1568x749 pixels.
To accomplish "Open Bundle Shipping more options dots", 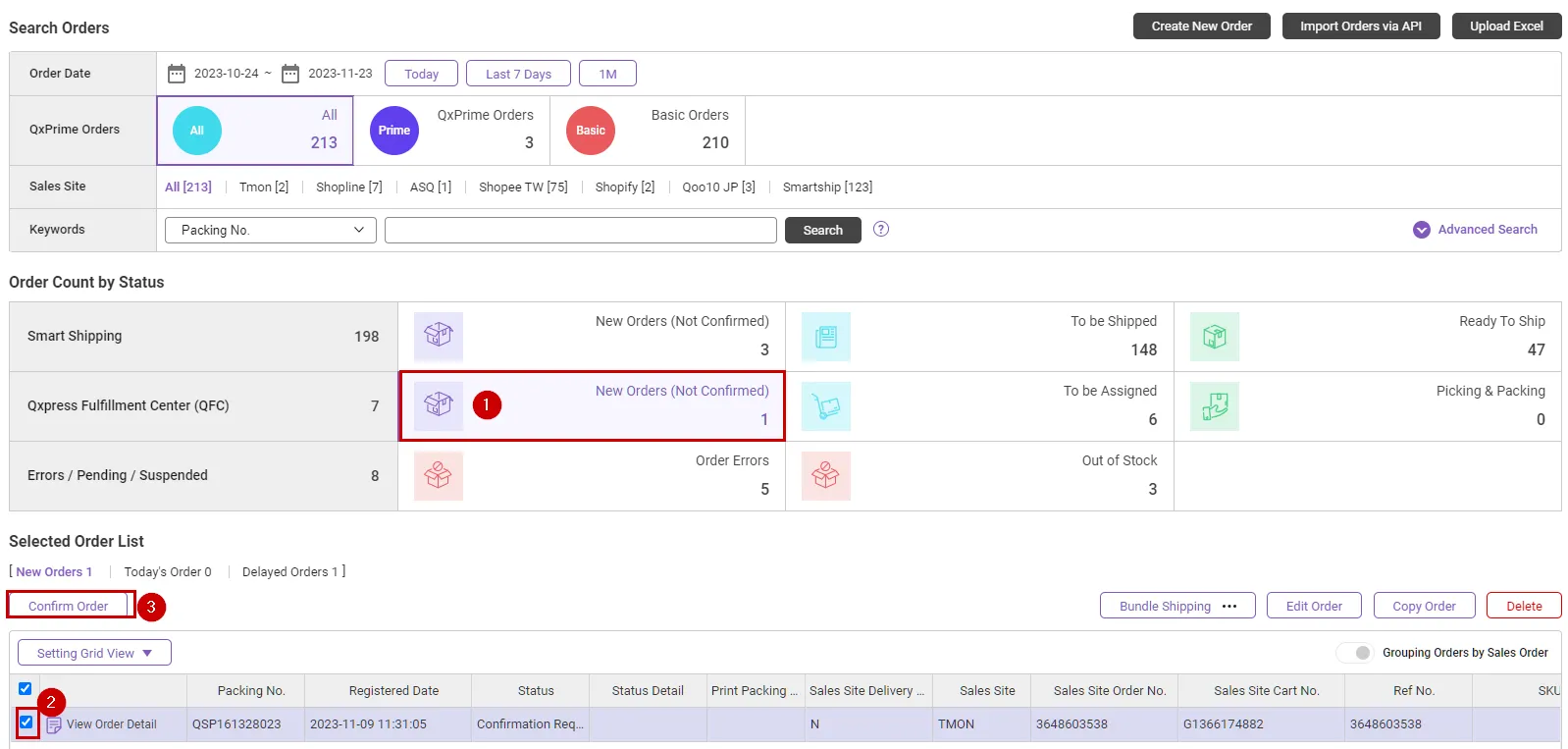I will tap(1229, 607).
